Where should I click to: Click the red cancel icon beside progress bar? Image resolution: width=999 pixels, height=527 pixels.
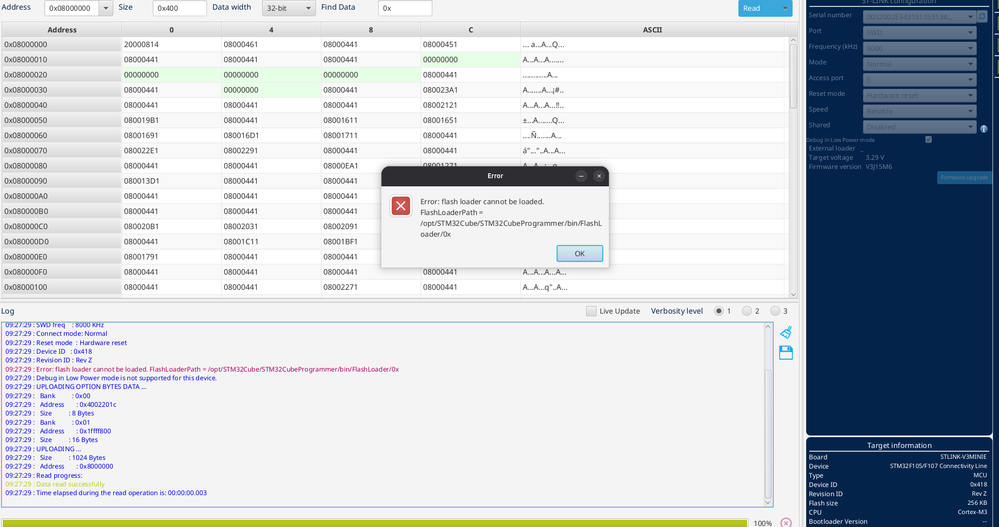pos(786,523)
